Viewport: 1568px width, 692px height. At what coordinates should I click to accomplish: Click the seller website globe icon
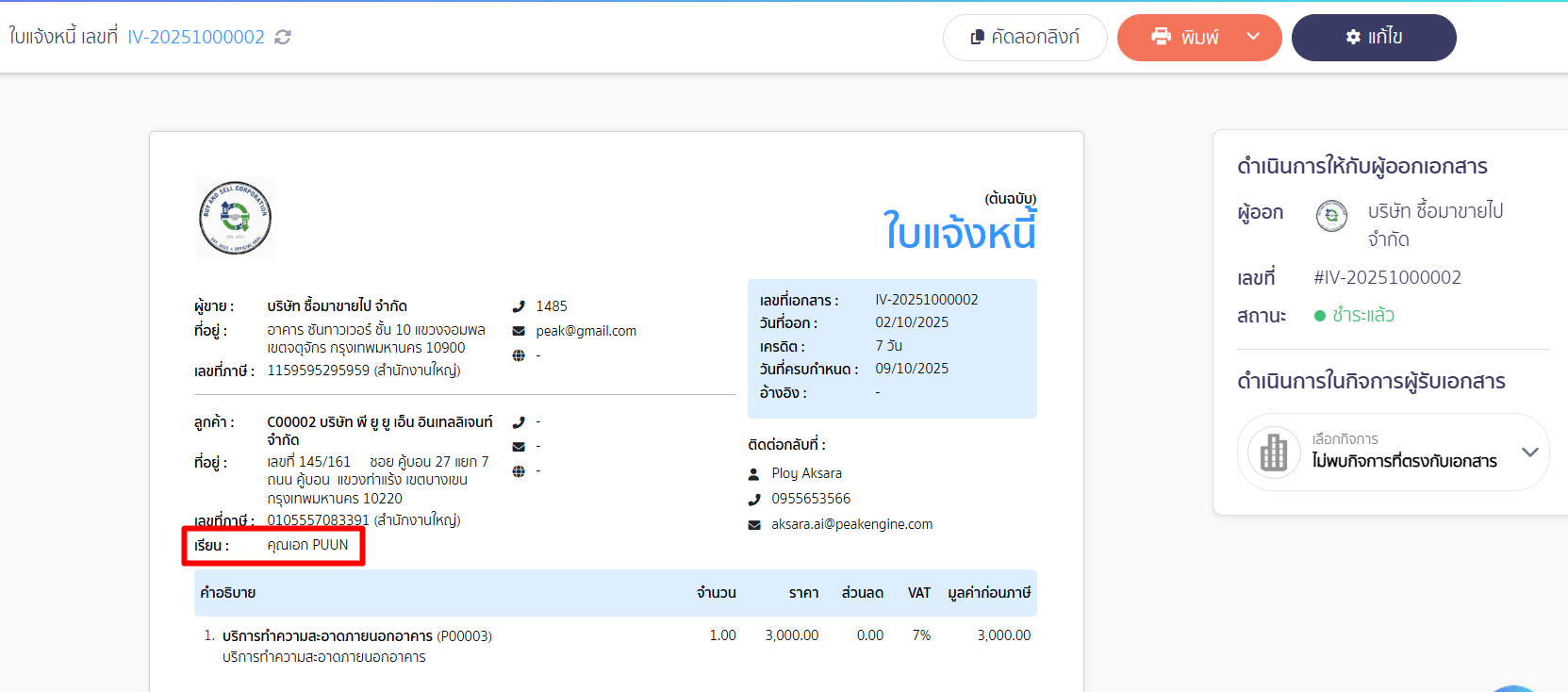[519, 355]
